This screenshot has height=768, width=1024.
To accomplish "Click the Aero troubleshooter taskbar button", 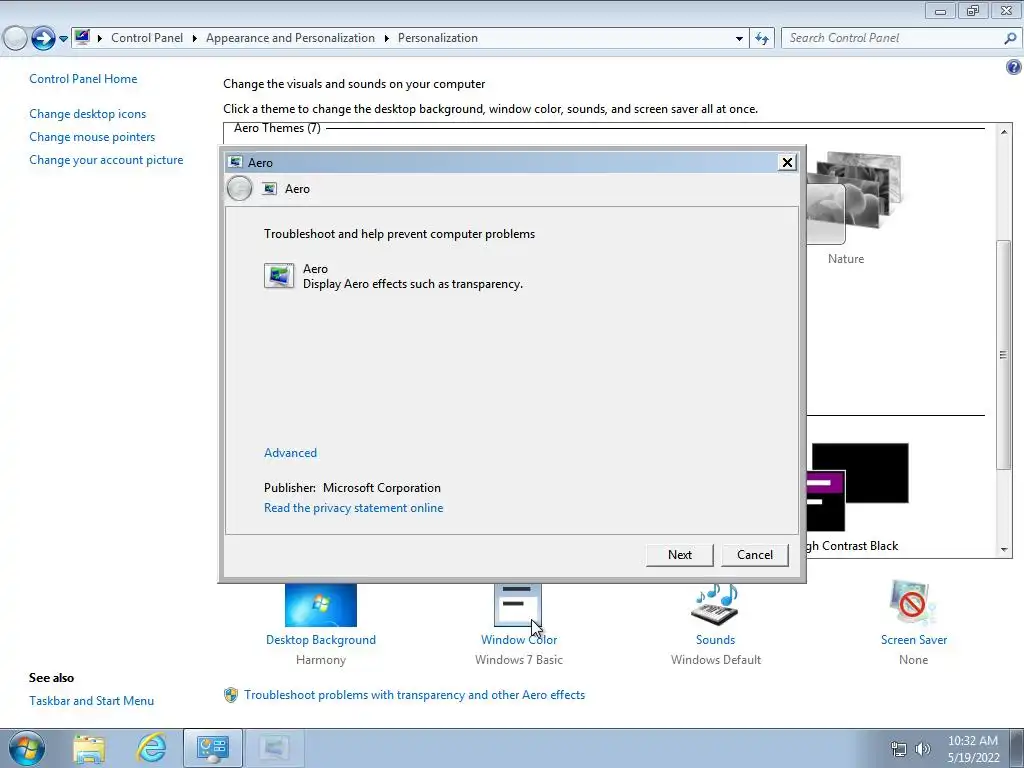I will (x=275, y=748).
